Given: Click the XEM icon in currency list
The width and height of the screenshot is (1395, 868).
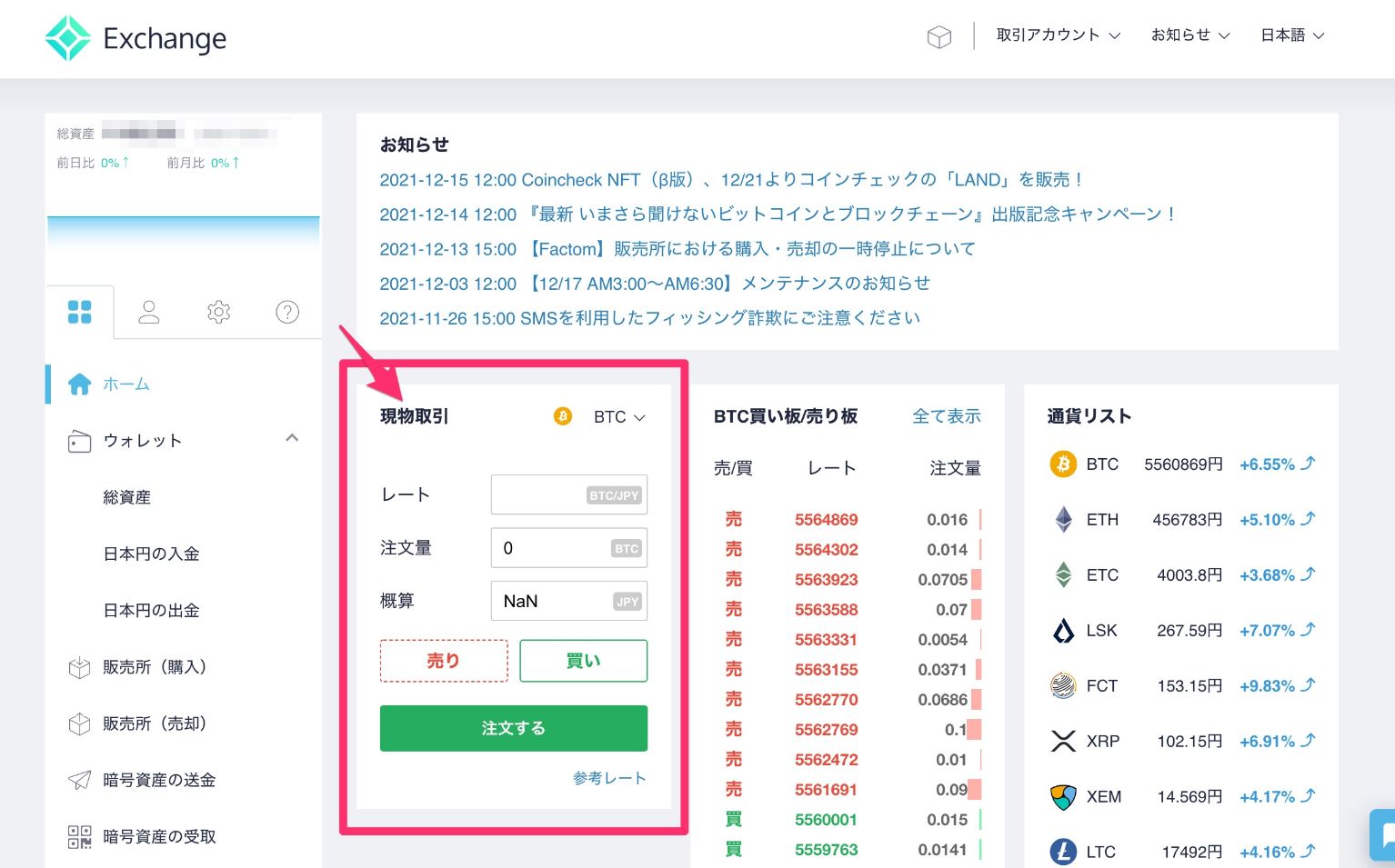Looking at the screenshot, I should pos(1063,797).
